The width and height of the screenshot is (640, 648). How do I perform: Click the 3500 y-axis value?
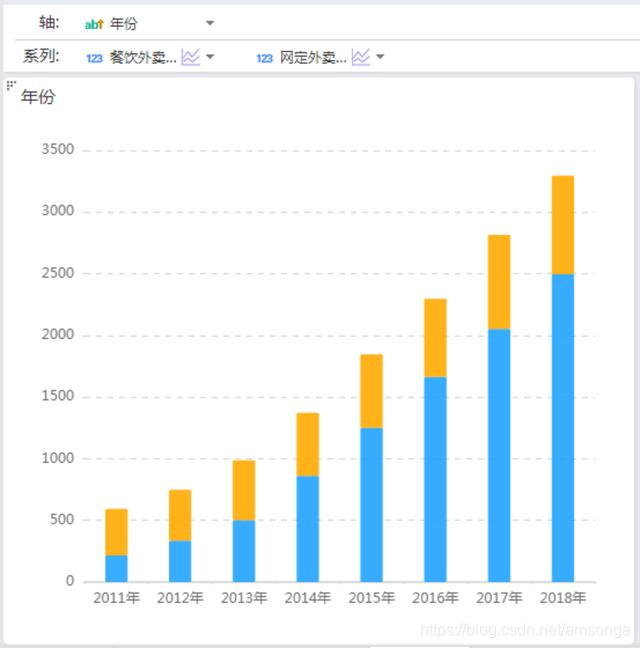coord(58,149)
